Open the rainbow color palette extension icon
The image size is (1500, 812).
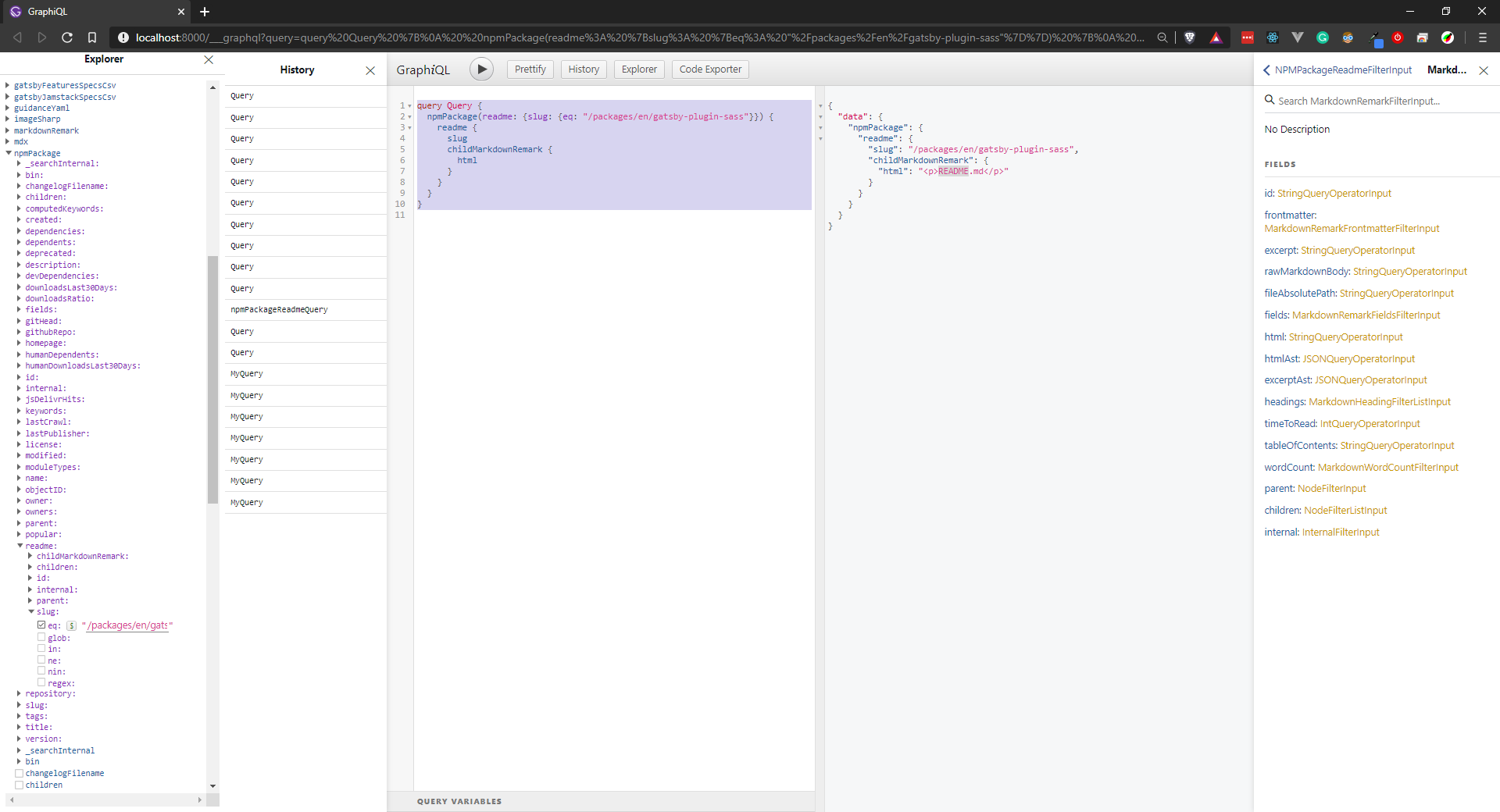[x=1448, y=37]
